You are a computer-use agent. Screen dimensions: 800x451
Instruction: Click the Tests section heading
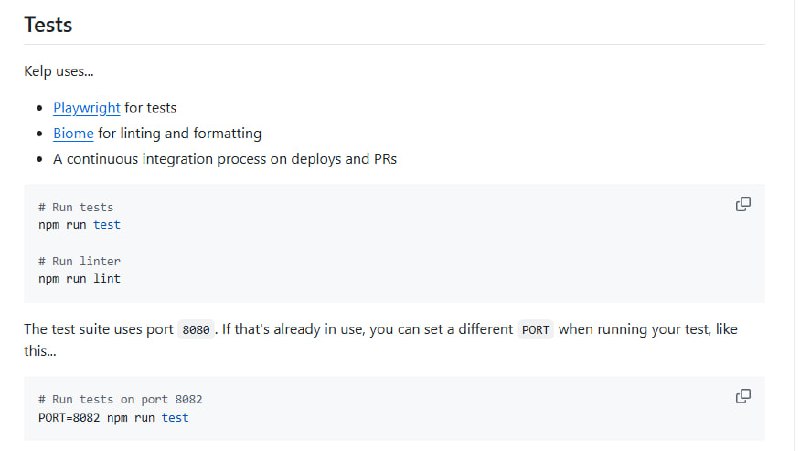(48, 25)
